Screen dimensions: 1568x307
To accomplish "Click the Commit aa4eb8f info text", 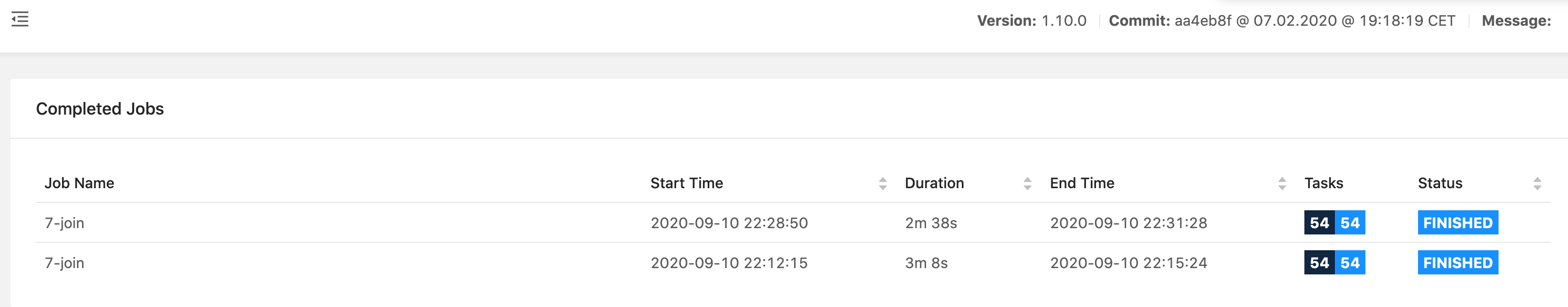I will [x=1281, y=21].
